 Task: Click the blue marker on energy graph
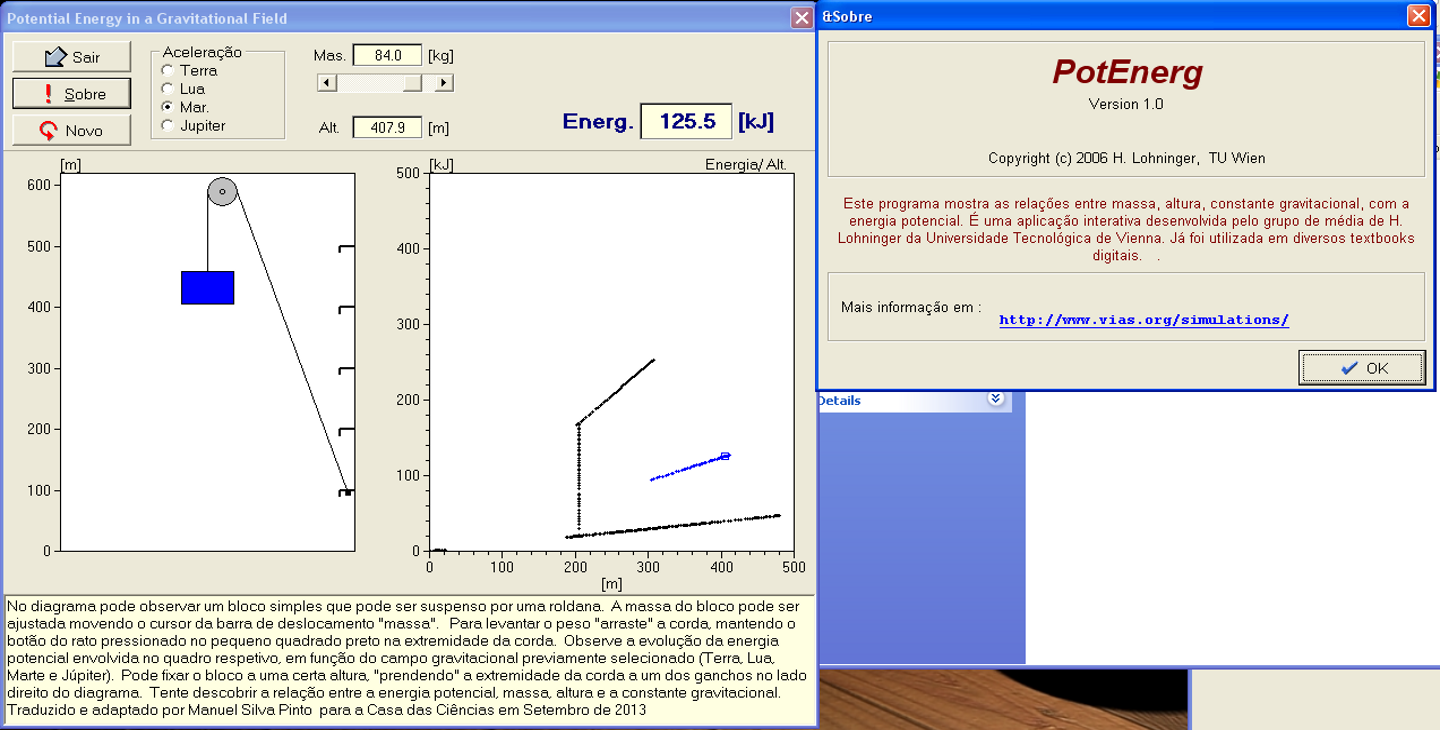pyautogui.click(x=725, y=456)
